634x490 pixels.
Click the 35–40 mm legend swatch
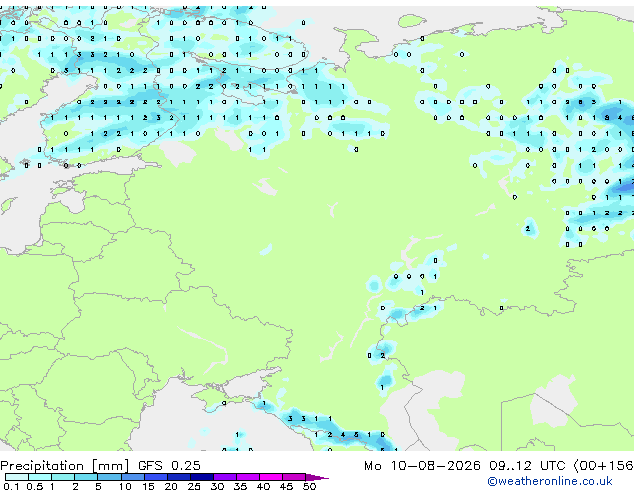[x=248, y=477]
